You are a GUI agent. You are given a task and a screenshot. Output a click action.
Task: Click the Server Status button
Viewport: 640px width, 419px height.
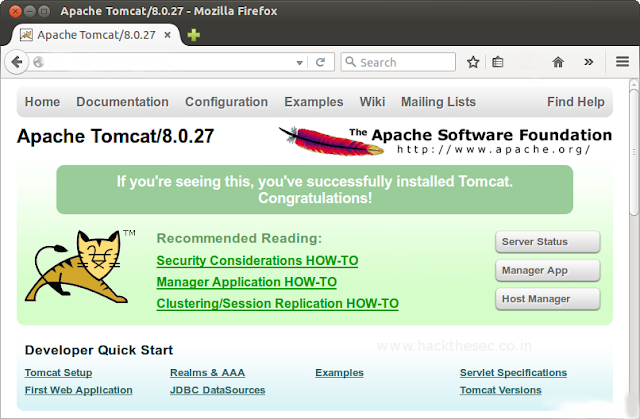click(x=548, y=242)
